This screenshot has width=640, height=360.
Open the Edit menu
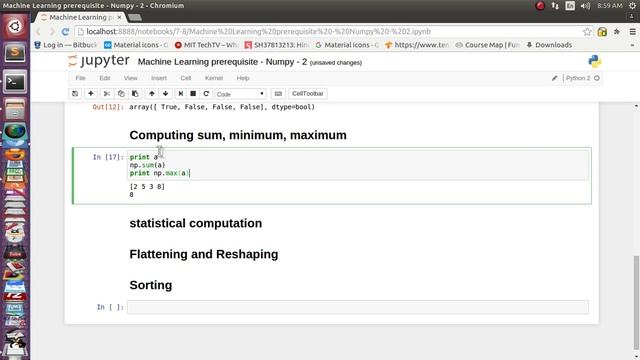pos(104,78)
